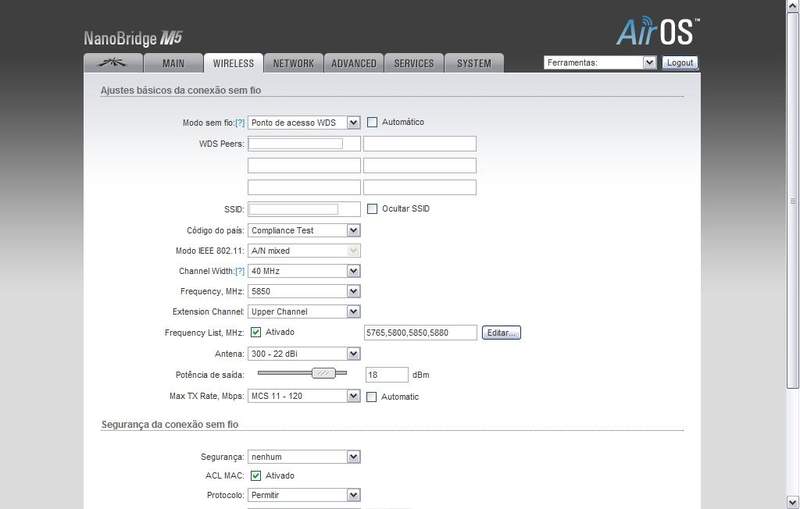The width and height of the screenshot is (800, 509).
Task: Click the second-row left WDS Peers field
Action: [x=304, y=165]
